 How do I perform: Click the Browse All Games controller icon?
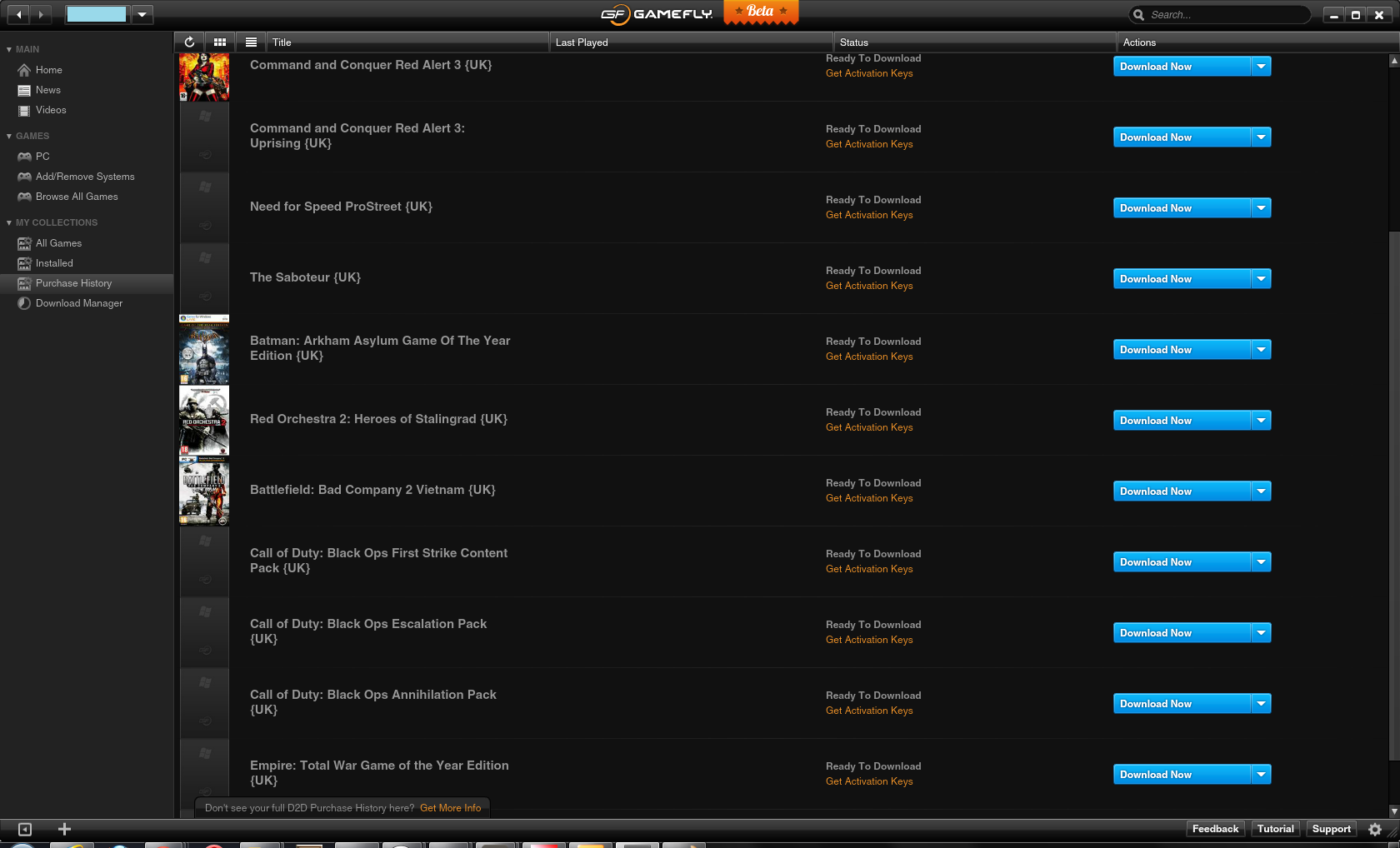[24, 197]
